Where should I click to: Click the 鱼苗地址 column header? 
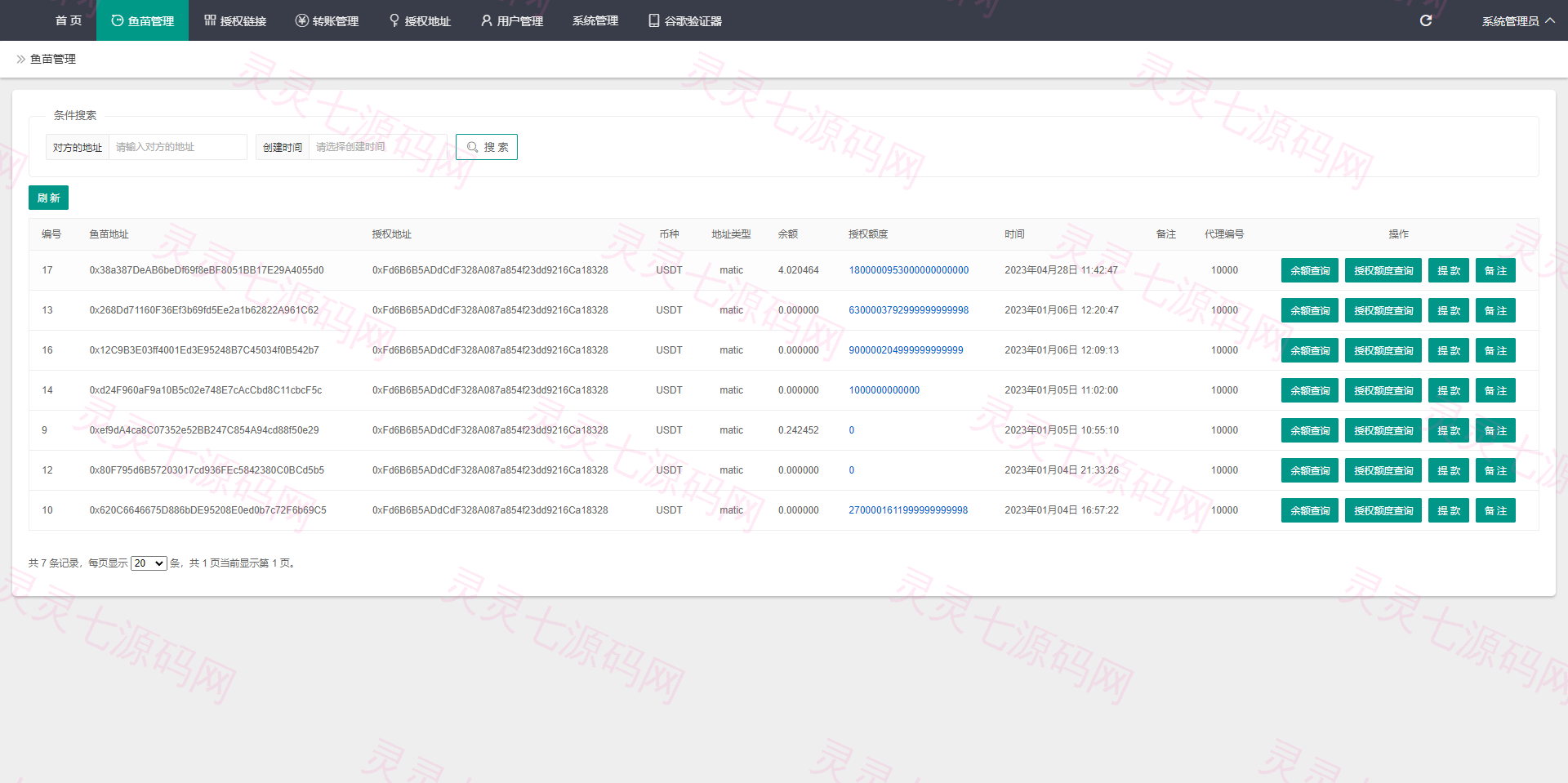[109, 234]
